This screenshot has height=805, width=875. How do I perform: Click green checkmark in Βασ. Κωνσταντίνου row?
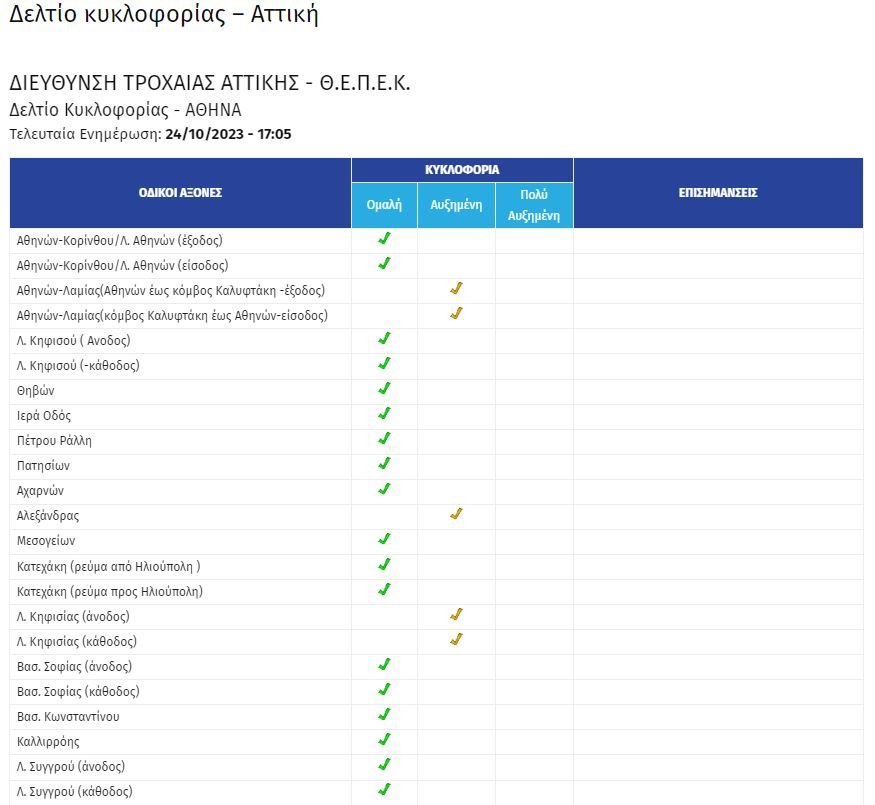click(x=384, y=715)
